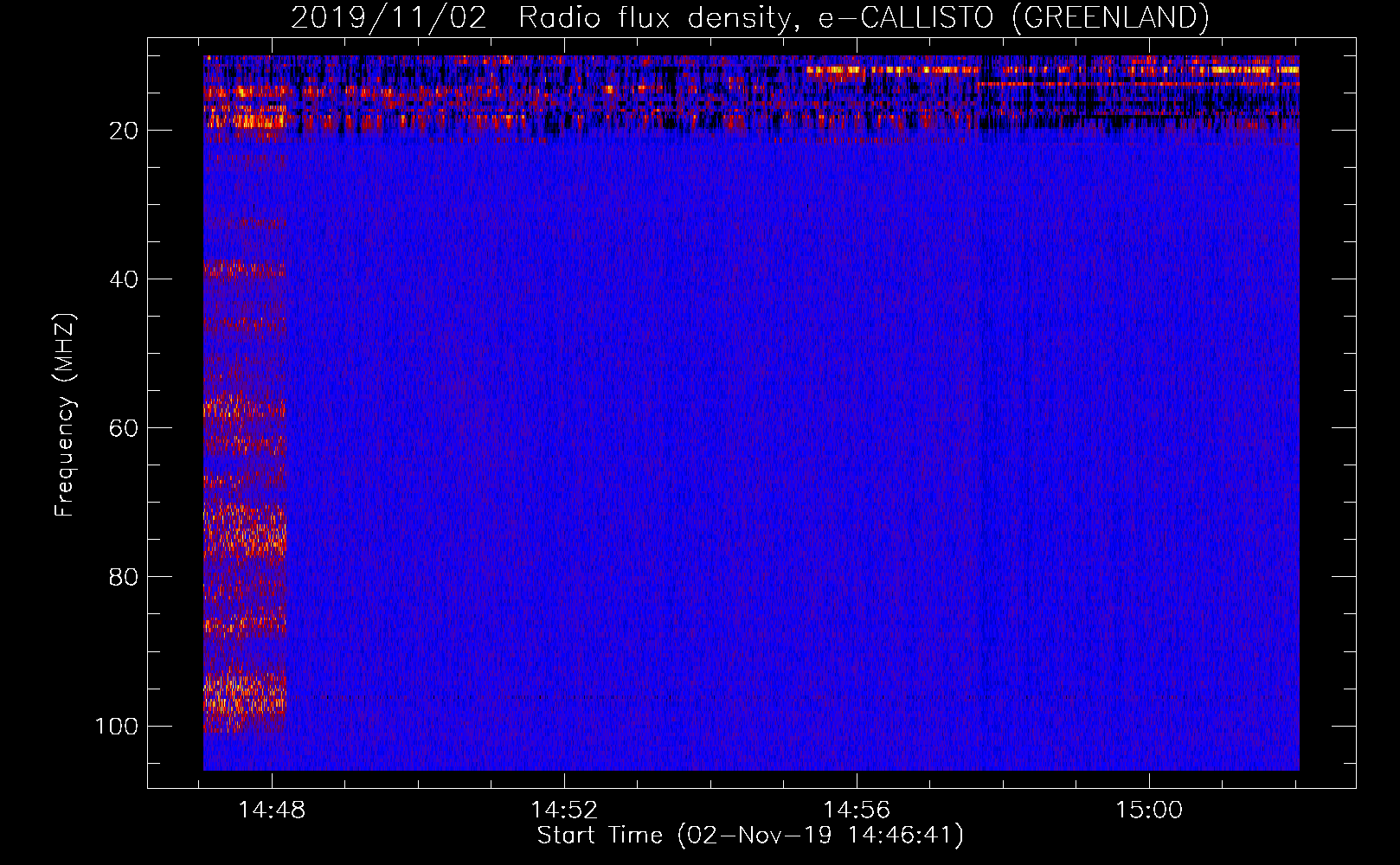Click the 80 MHz frequency tick label
The width and height of the screenshot is (1400, 865).
(124, 577)
